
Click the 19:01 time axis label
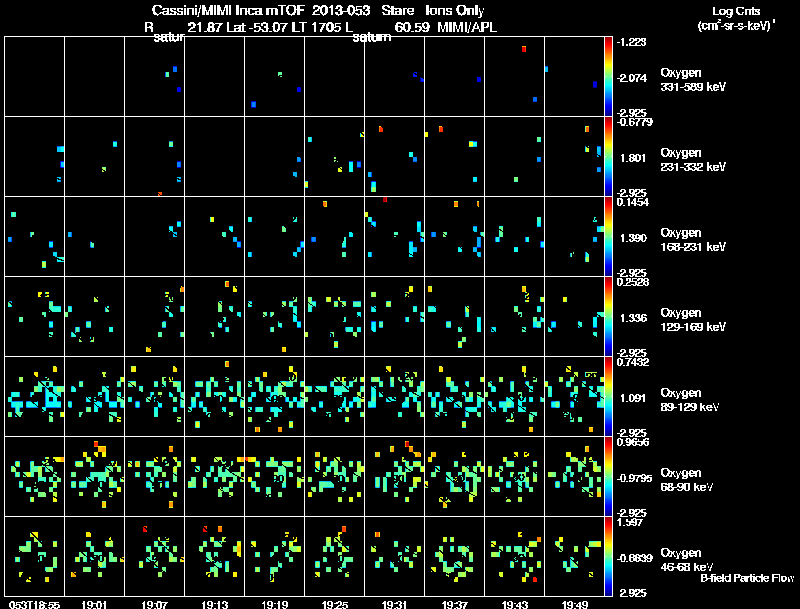coord(94,605)
